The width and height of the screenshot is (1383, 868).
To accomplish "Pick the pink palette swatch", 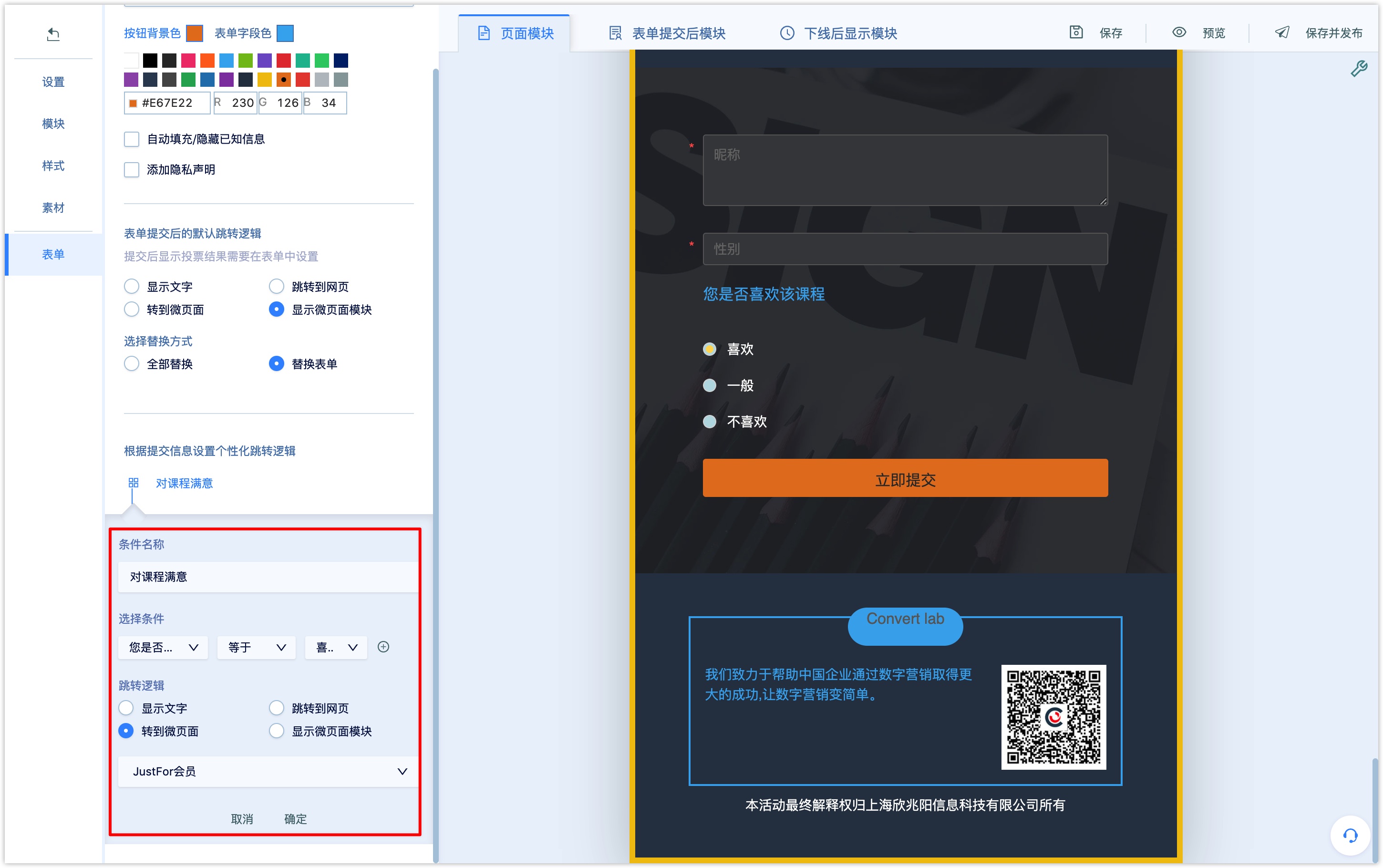I will click(188, 60).
